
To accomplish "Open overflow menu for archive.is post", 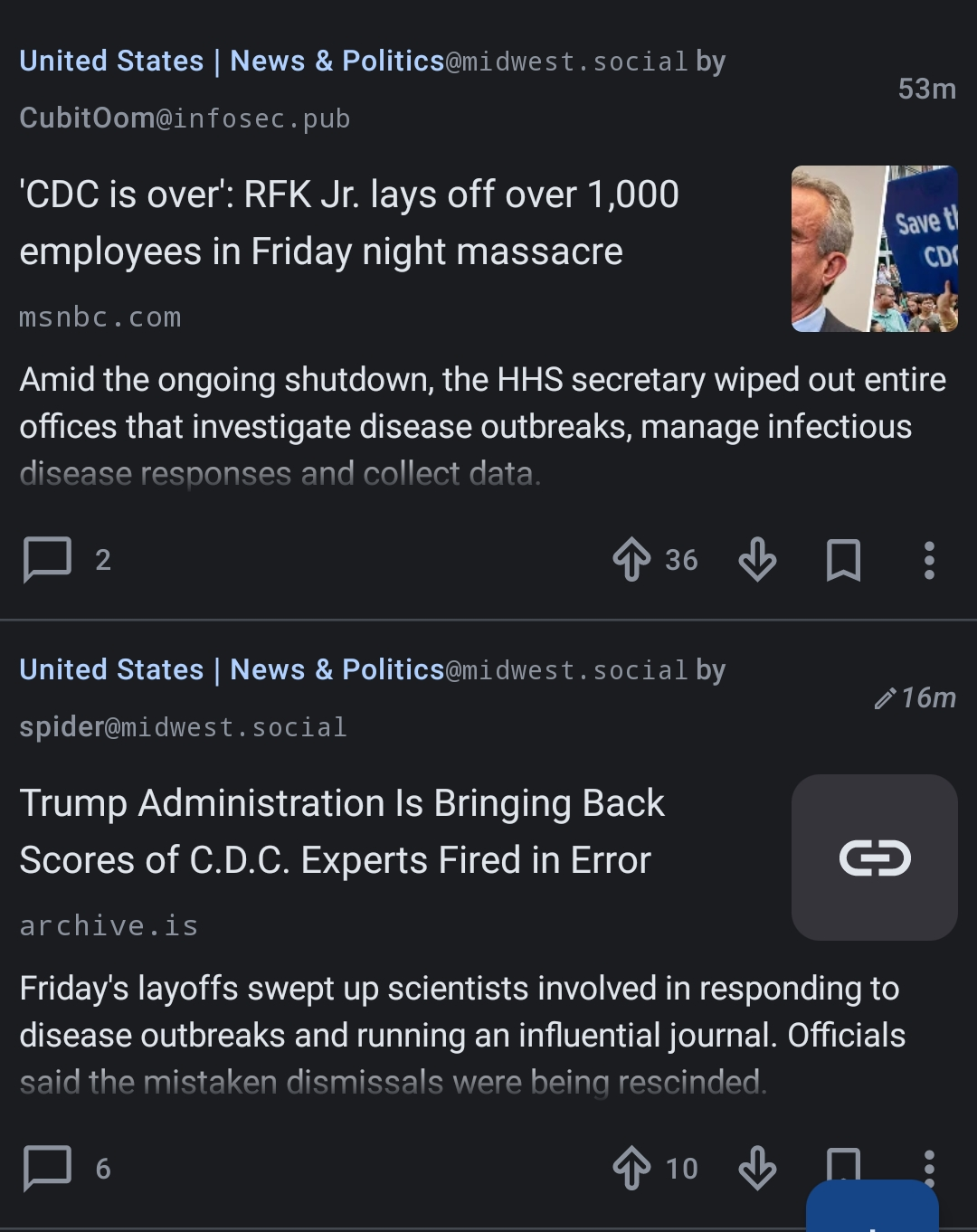I will point(928,1161).
